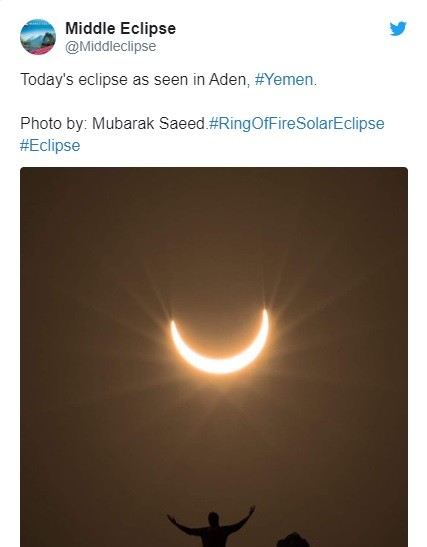This screenshot has height=547, width=427.
Task: Click the man's raised right-side hand
Action: [x=252, y=509]
